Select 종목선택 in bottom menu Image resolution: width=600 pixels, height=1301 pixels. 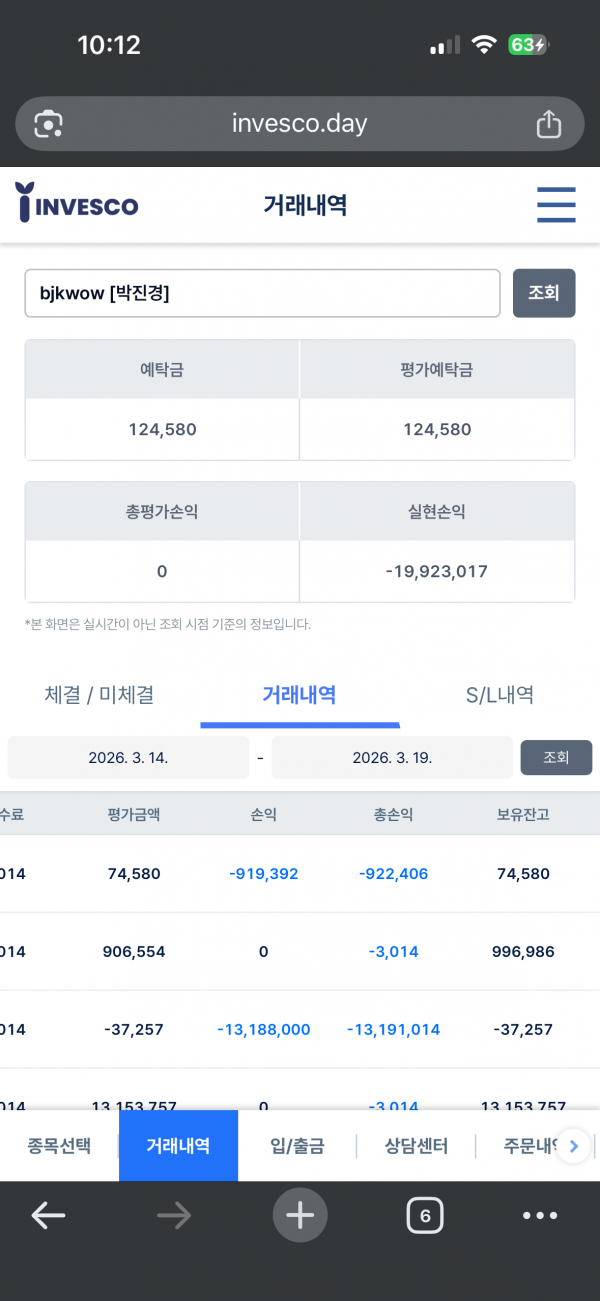point(59,1146)
